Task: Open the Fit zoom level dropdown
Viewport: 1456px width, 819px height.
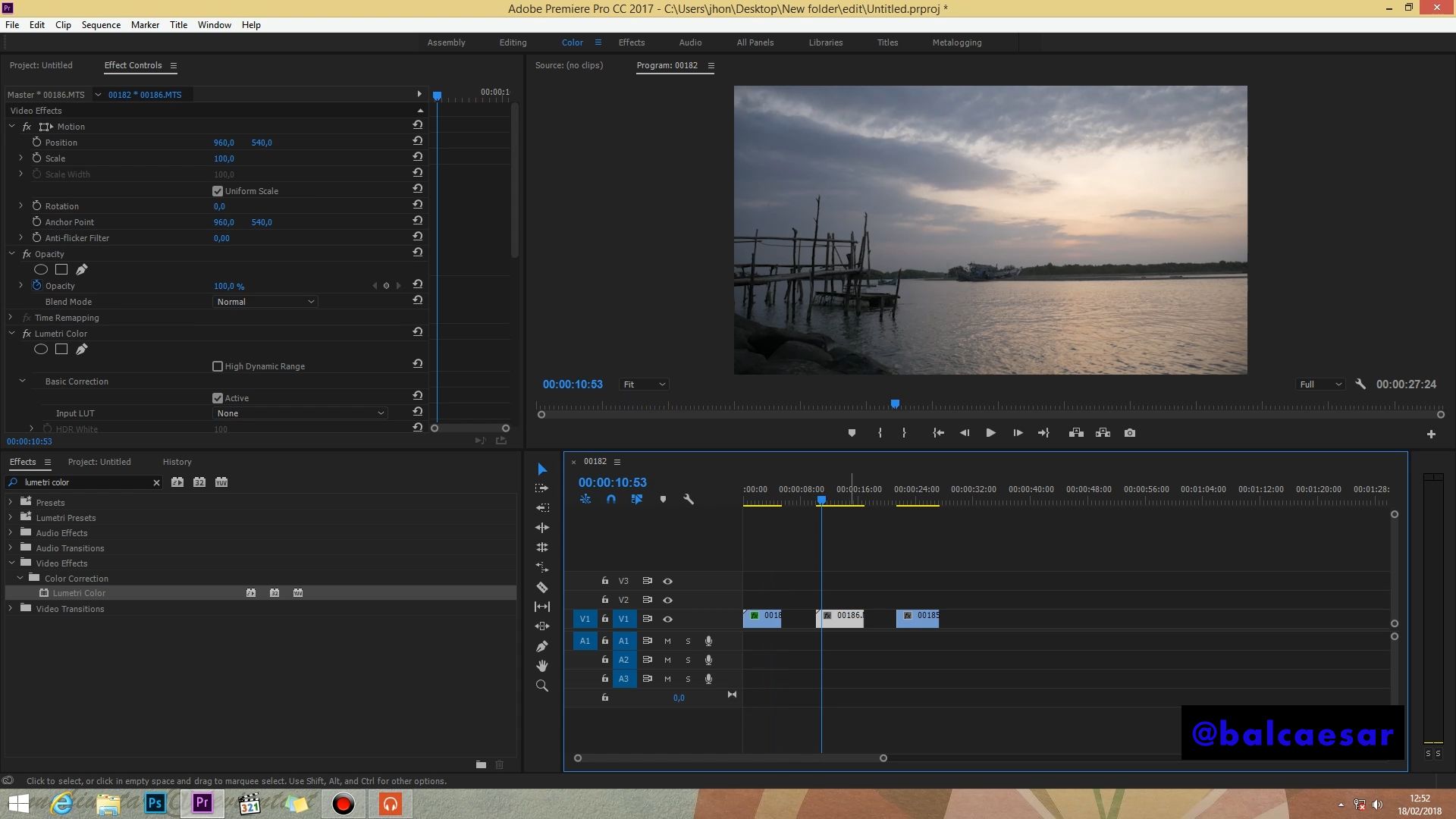Action: click(x=644, y=384)
